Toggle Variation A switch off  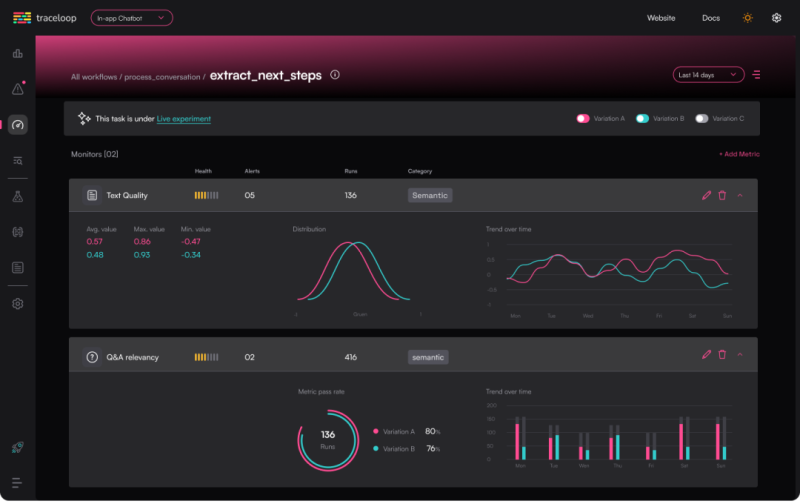coord(583,118)
